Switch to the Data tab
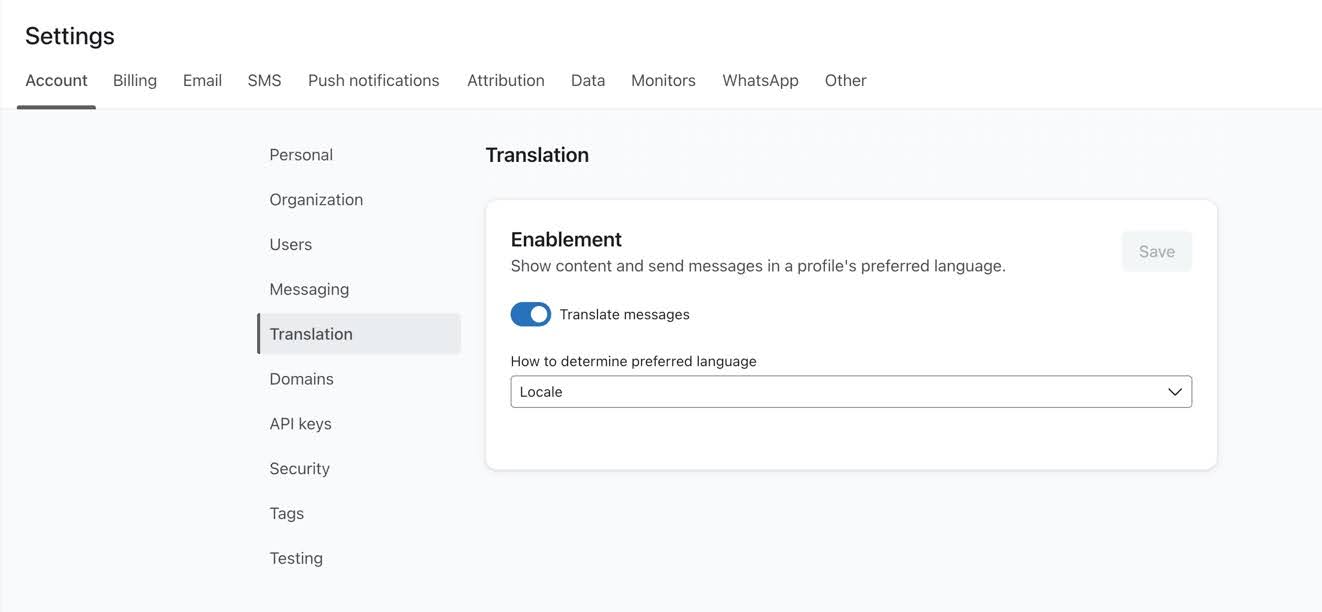 (x=588, y=81)
